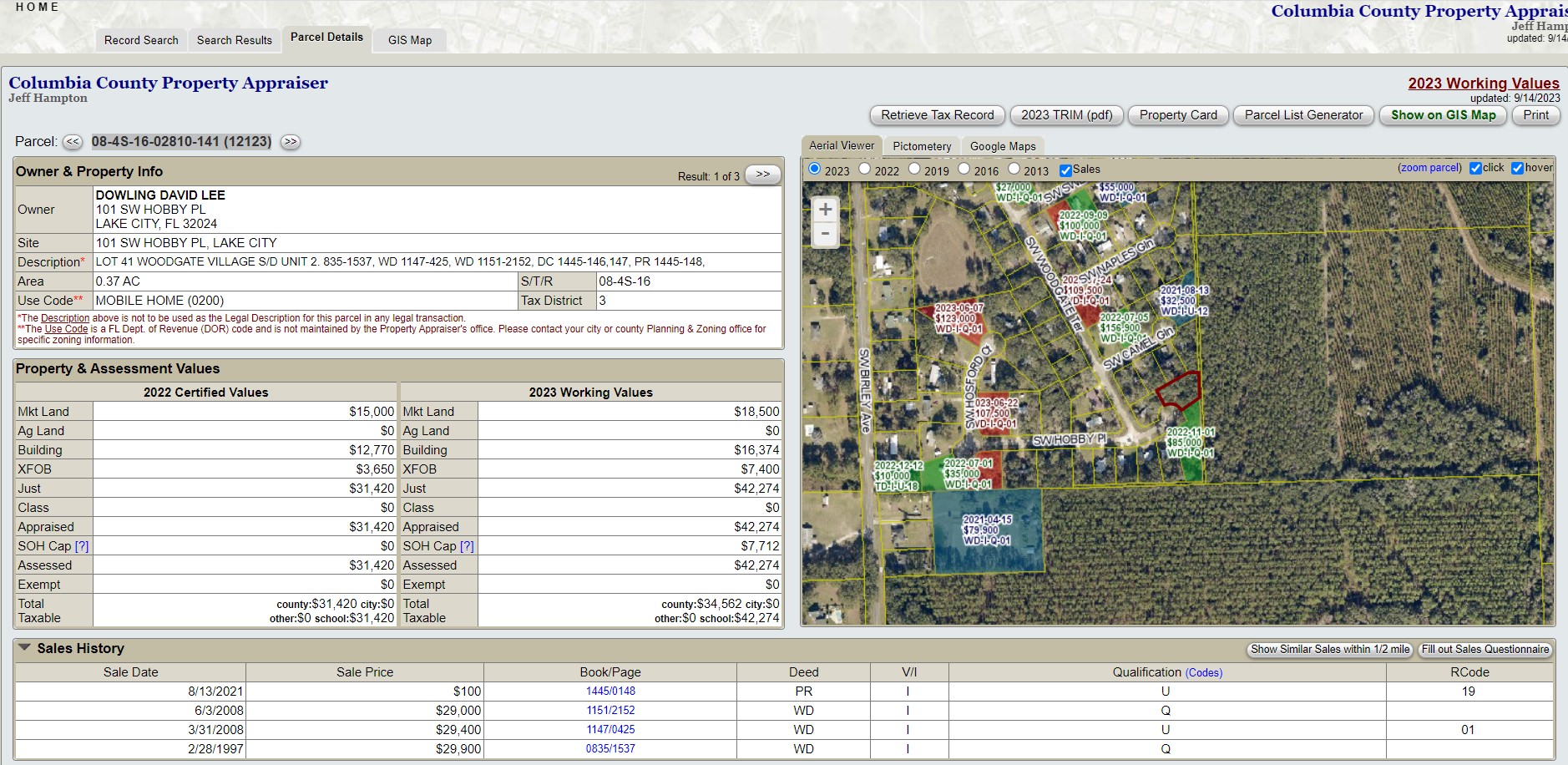Go to previous parcel arrow

[x=73, y=142]
